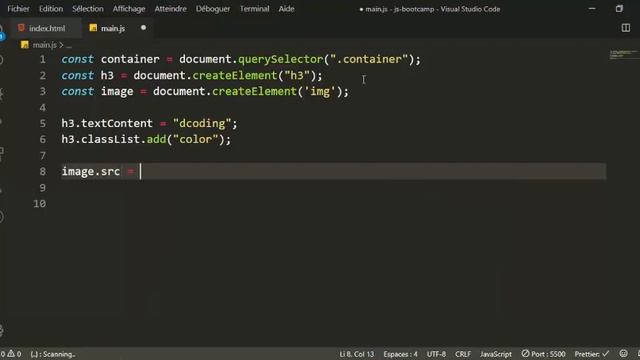
Task: Select language mode JavaScript
Action: point(496,354)
